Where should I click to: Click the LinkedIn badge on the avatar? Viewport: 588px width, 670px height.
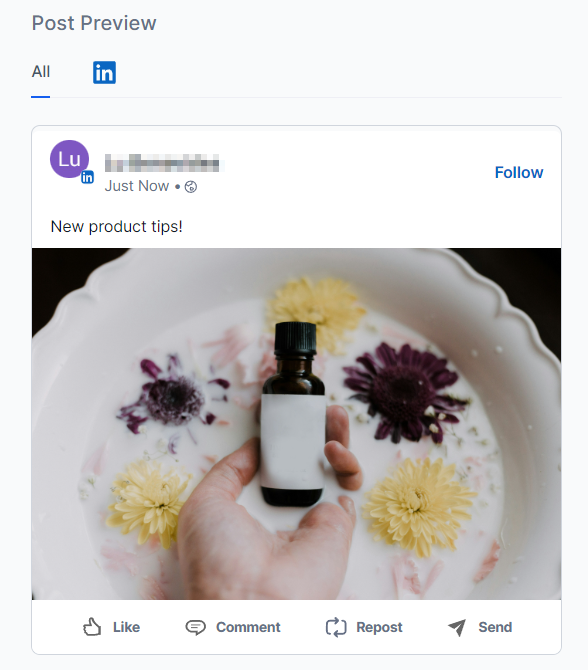pos(88,177)
